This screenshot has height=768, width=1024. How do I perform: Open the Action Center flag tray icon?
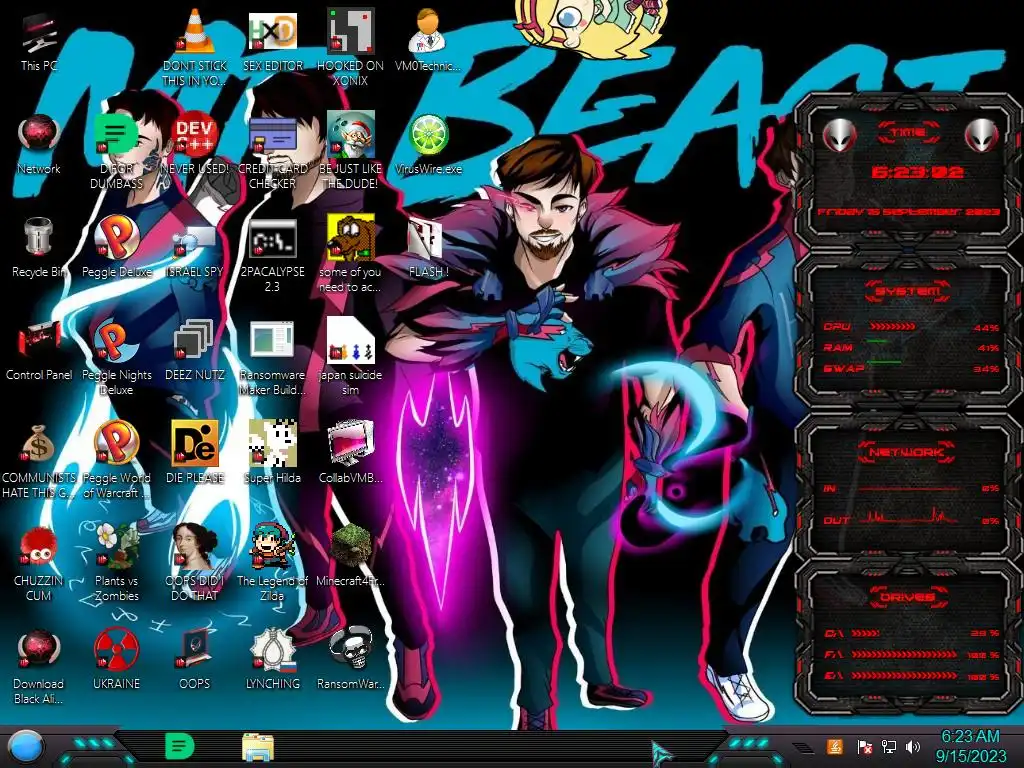click(865, 746)
